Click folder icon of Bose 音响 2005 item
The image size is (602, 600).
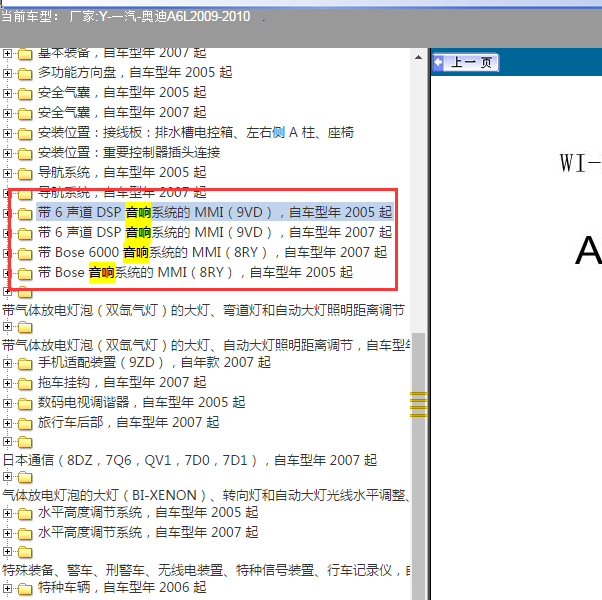25,273
